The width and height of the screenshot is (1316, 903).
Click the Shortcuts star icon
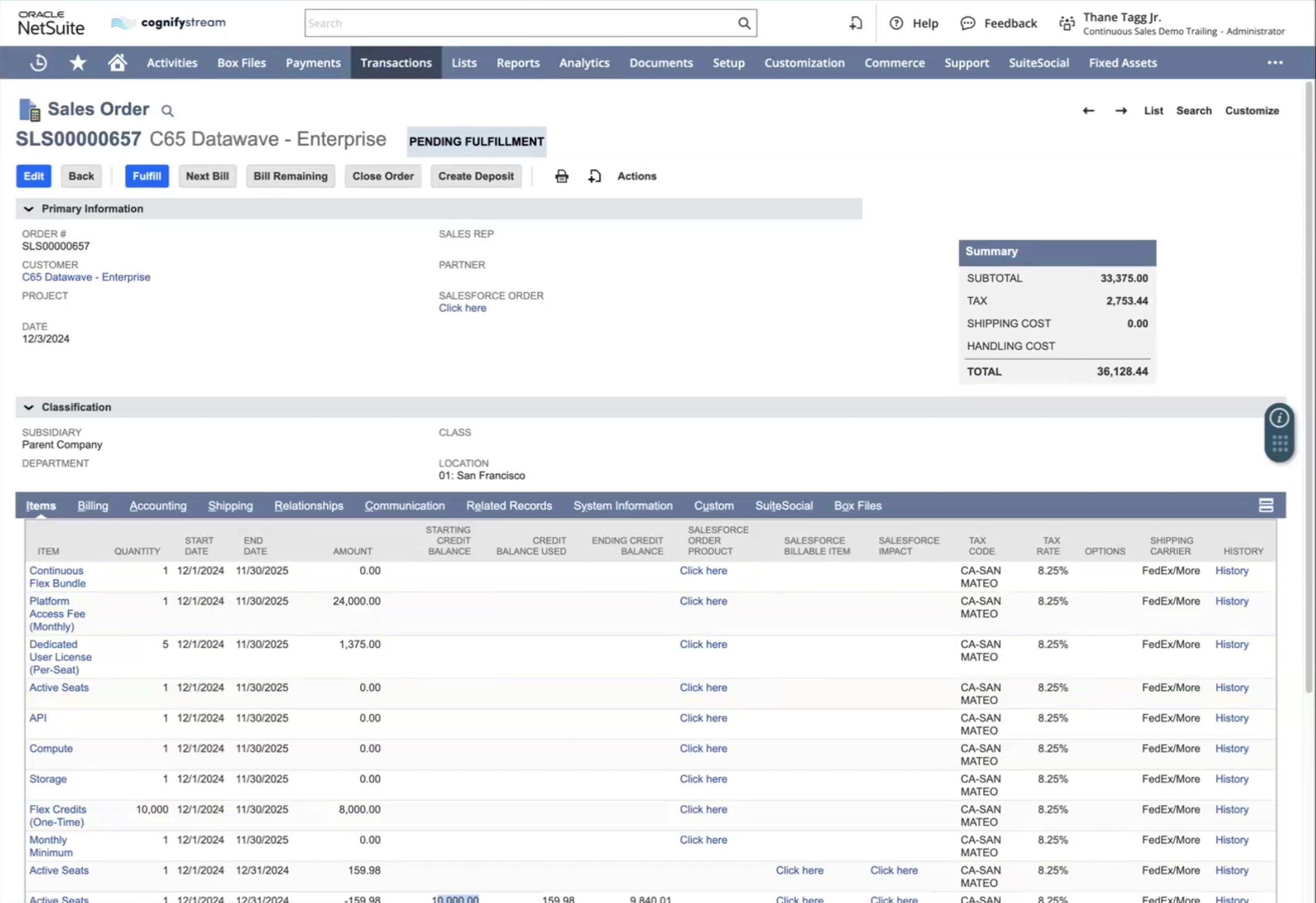coord(78,63)
